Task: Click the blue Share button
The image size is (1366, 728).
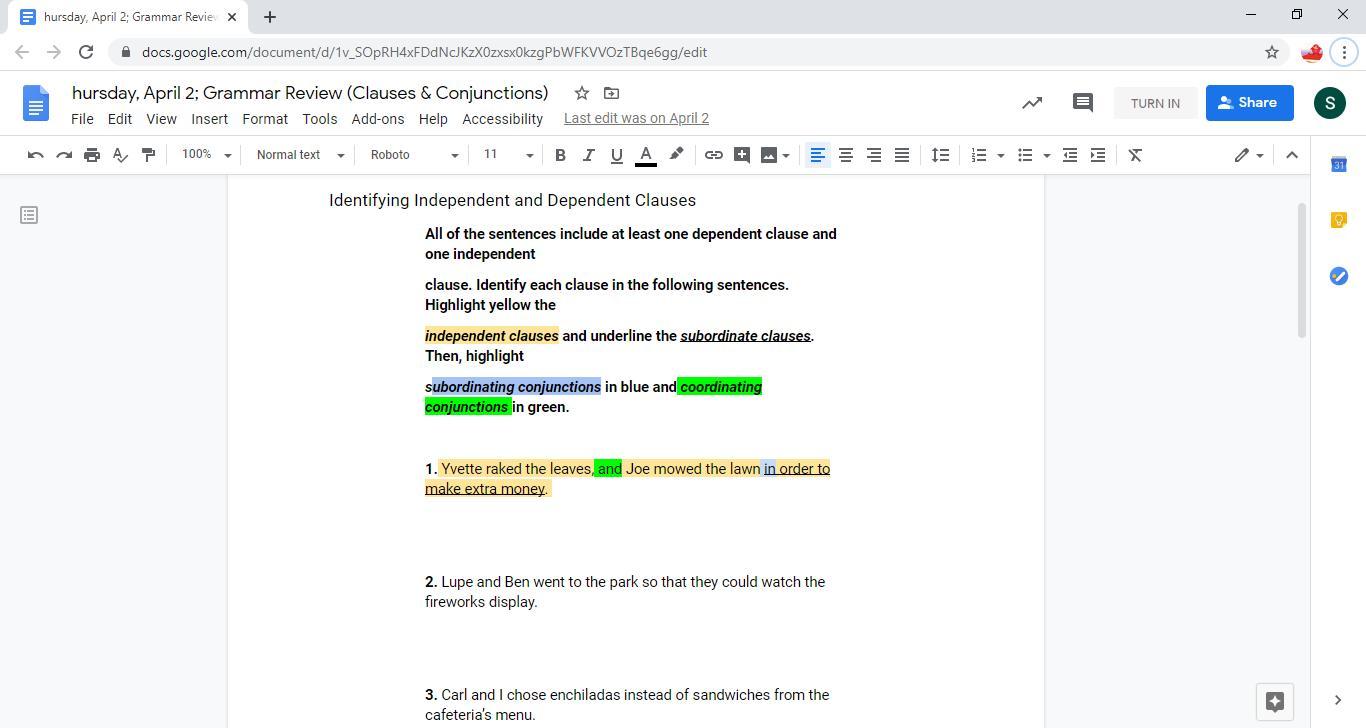Action: point(1248,102)
